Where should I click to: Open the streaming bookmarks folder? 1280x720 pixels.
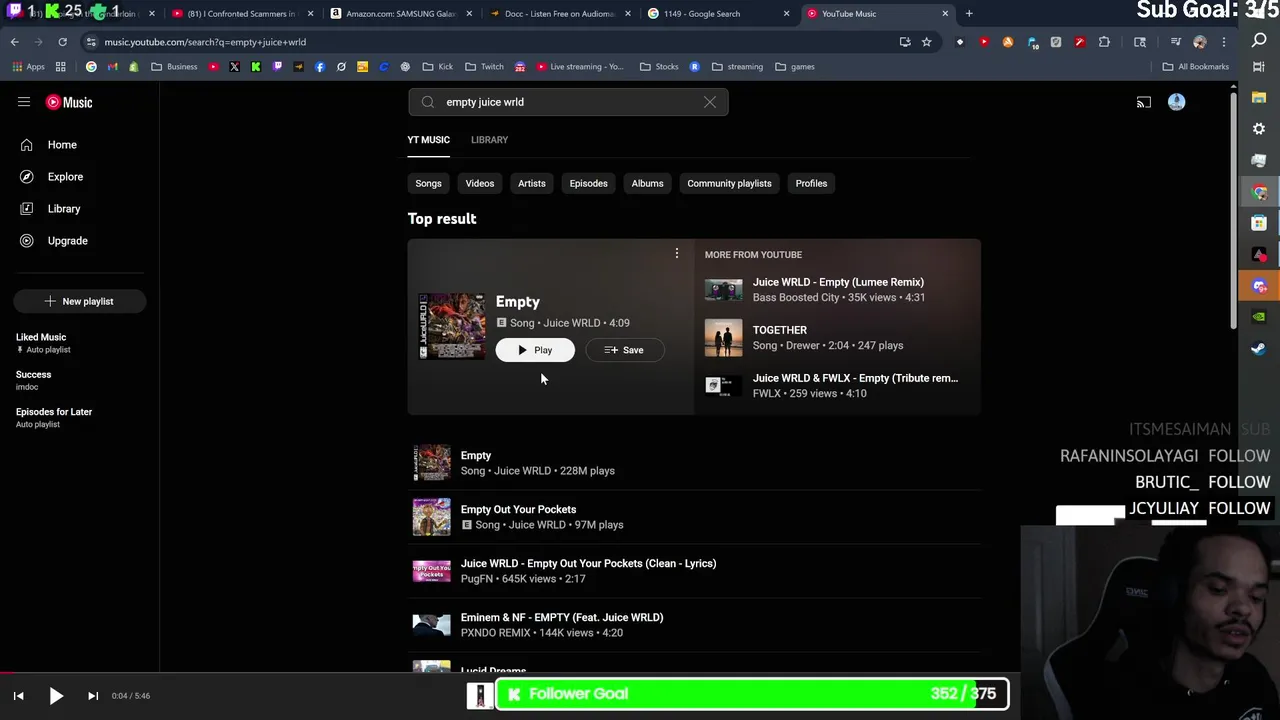pyautogui.click(x=737, y=67)
